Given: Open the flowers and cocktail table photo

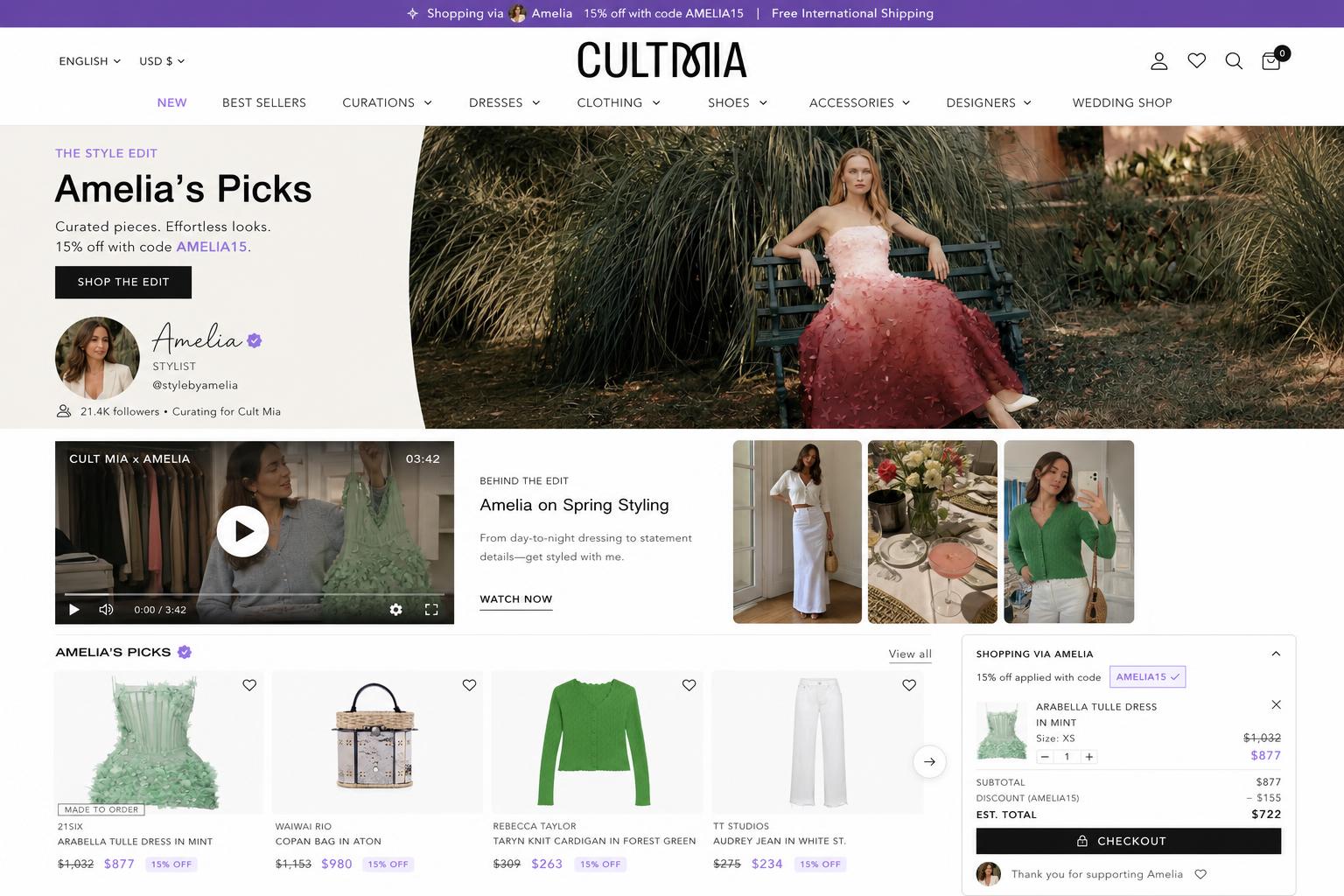Looking at the screenshot, I should click(933, 532).
